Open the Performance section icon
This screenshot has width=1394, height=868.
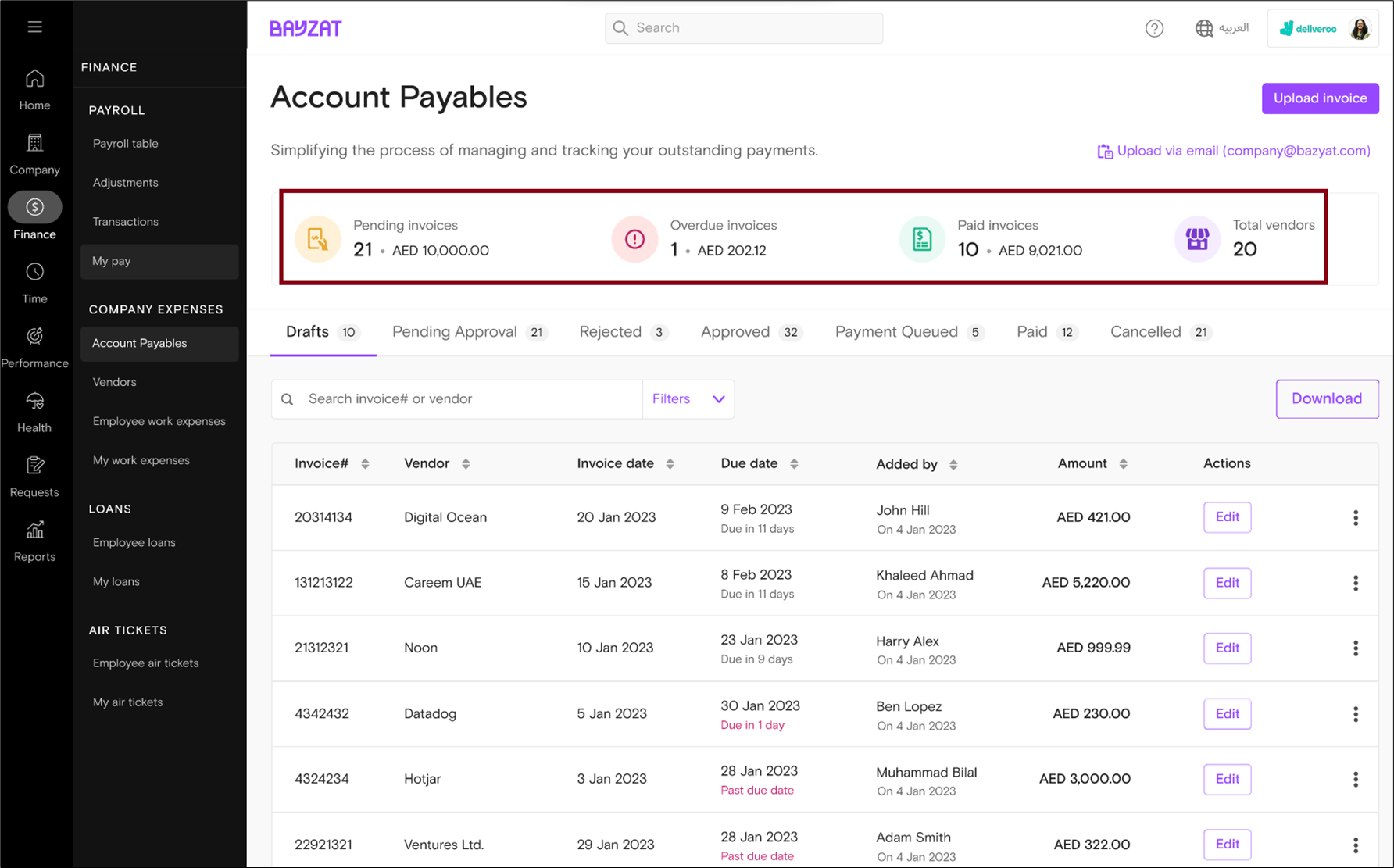pyautogui.click(x=34, y=348)
